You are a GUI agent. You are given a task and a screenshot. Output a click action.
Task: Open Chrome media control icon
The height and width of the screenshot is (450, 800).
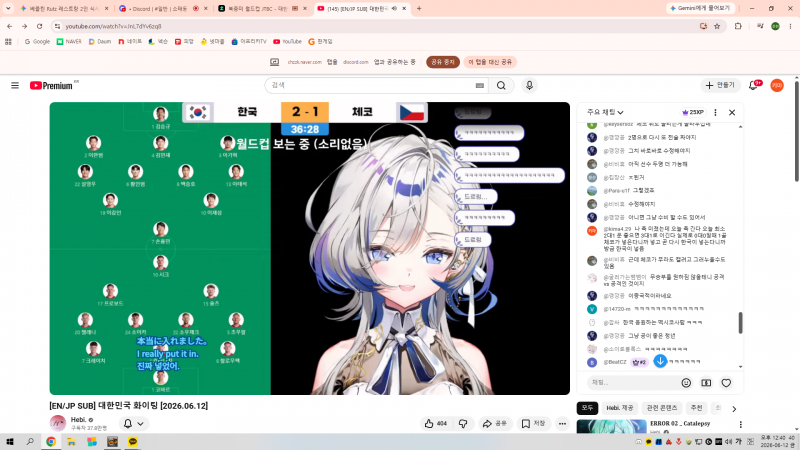(760, 26)
